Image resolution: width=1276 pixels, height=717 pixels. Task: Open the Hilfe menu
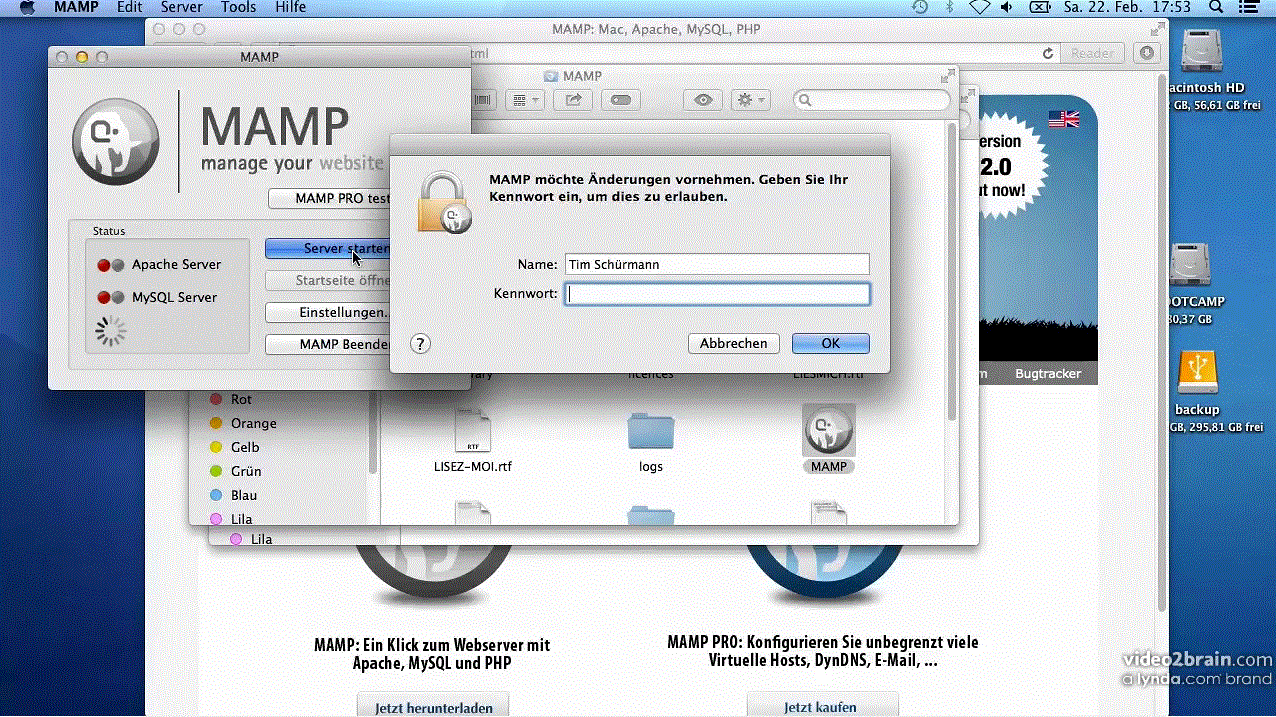point(290,8)
